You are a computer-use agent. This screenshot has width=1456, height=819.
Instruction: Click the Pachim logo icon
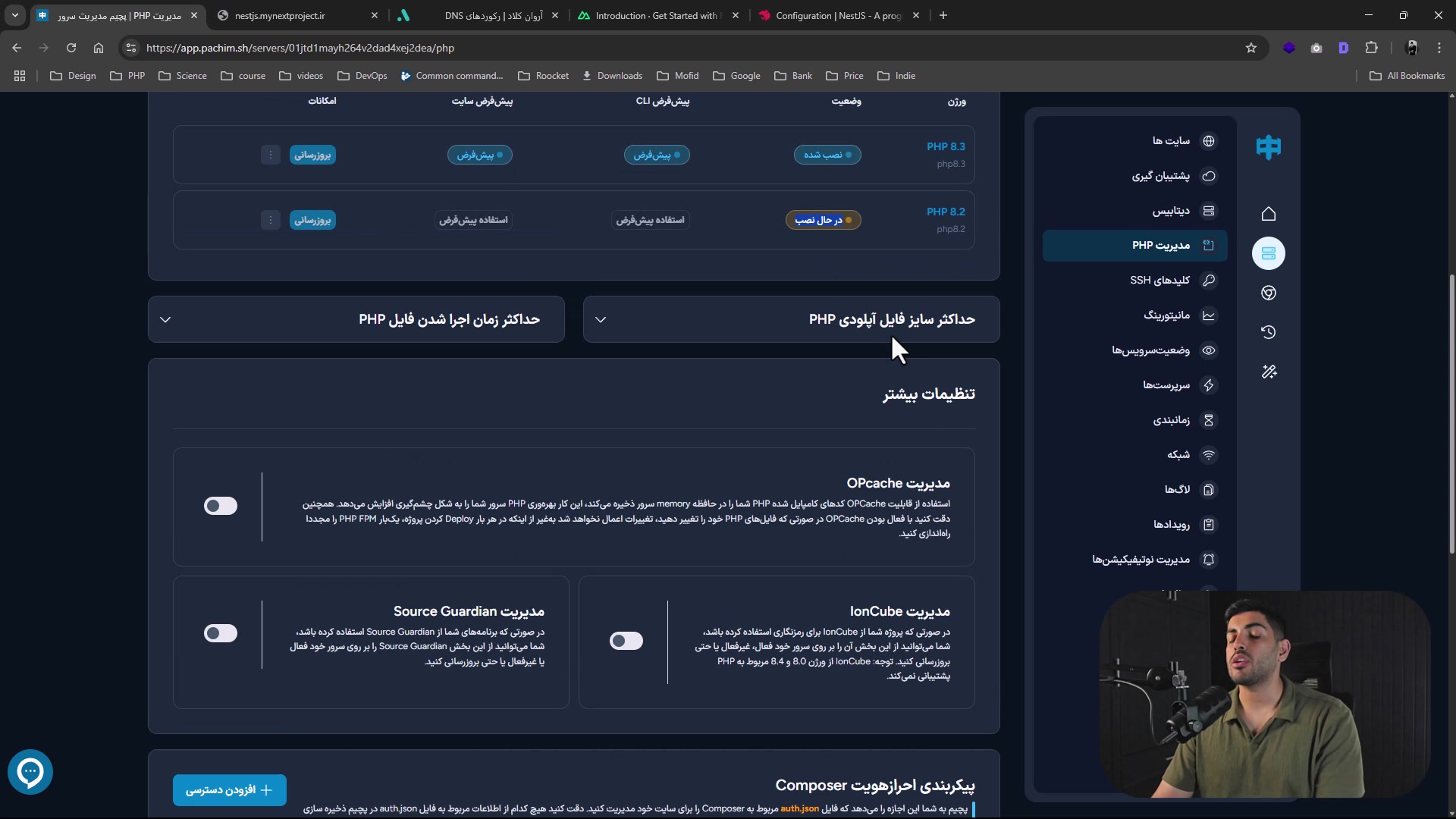tap(1268, 146)
